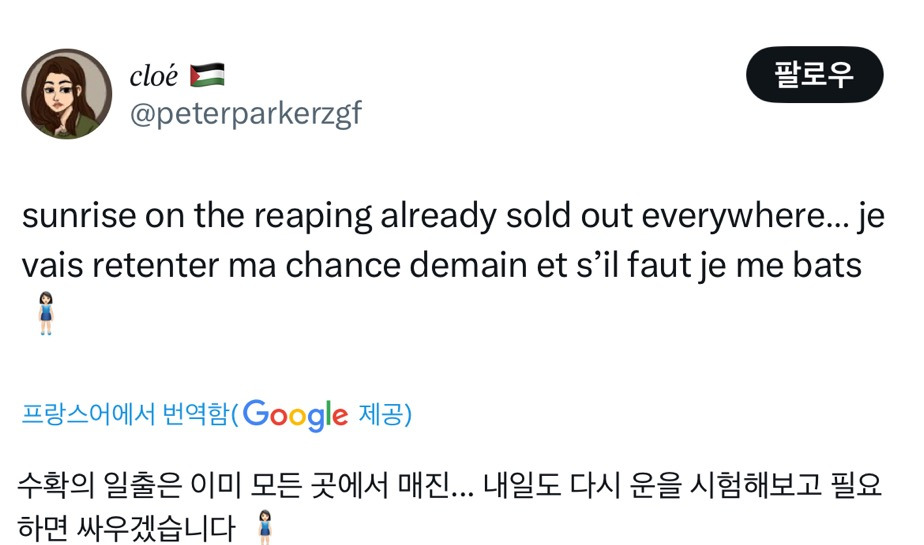Click the Palestinian flag emoji beside cloé
This screenshot has height=545, width=924.
[207, 75]
